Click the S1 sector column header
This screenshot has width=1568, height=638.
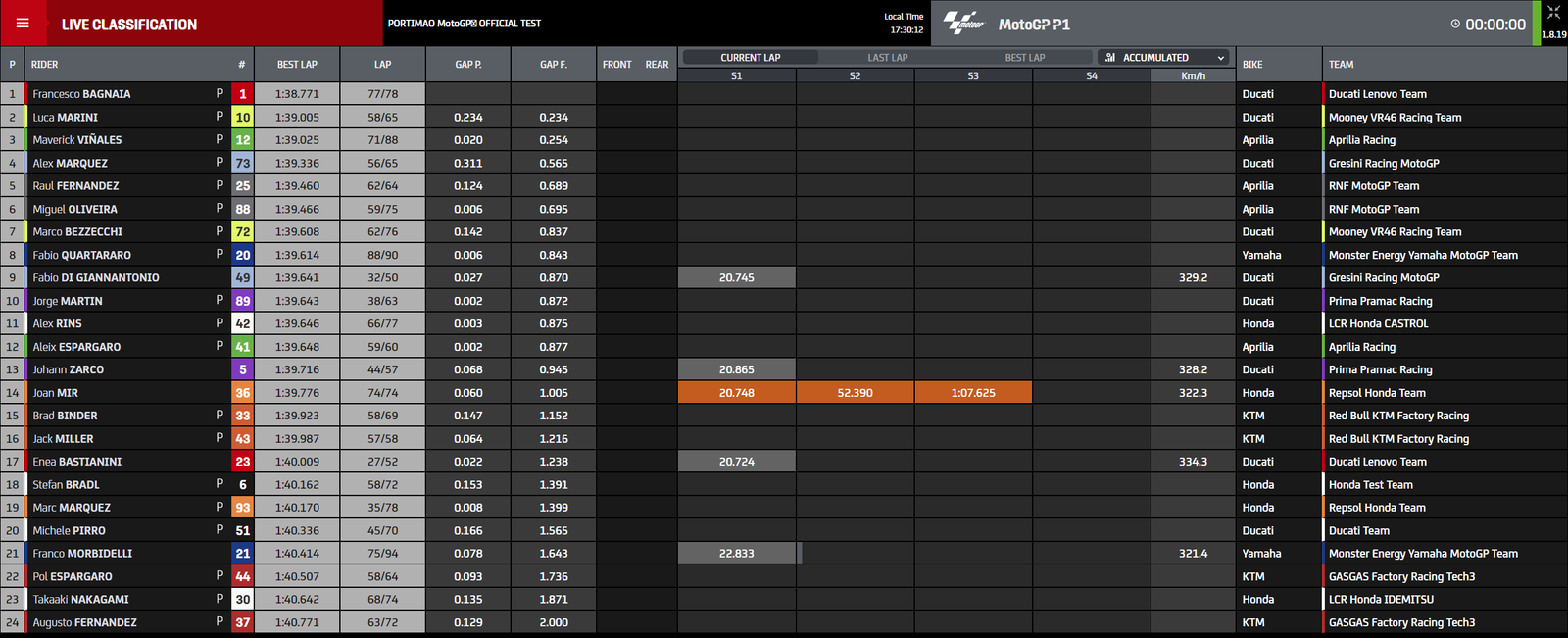[x=736, y=76]
